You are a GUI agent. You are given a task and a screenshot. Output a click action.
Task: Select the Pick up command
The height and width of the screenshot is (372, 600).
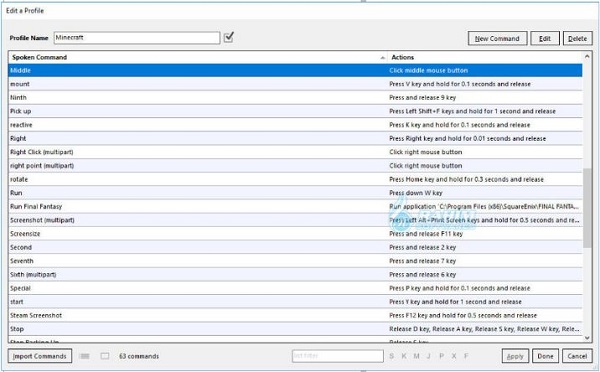click(295, 111)
